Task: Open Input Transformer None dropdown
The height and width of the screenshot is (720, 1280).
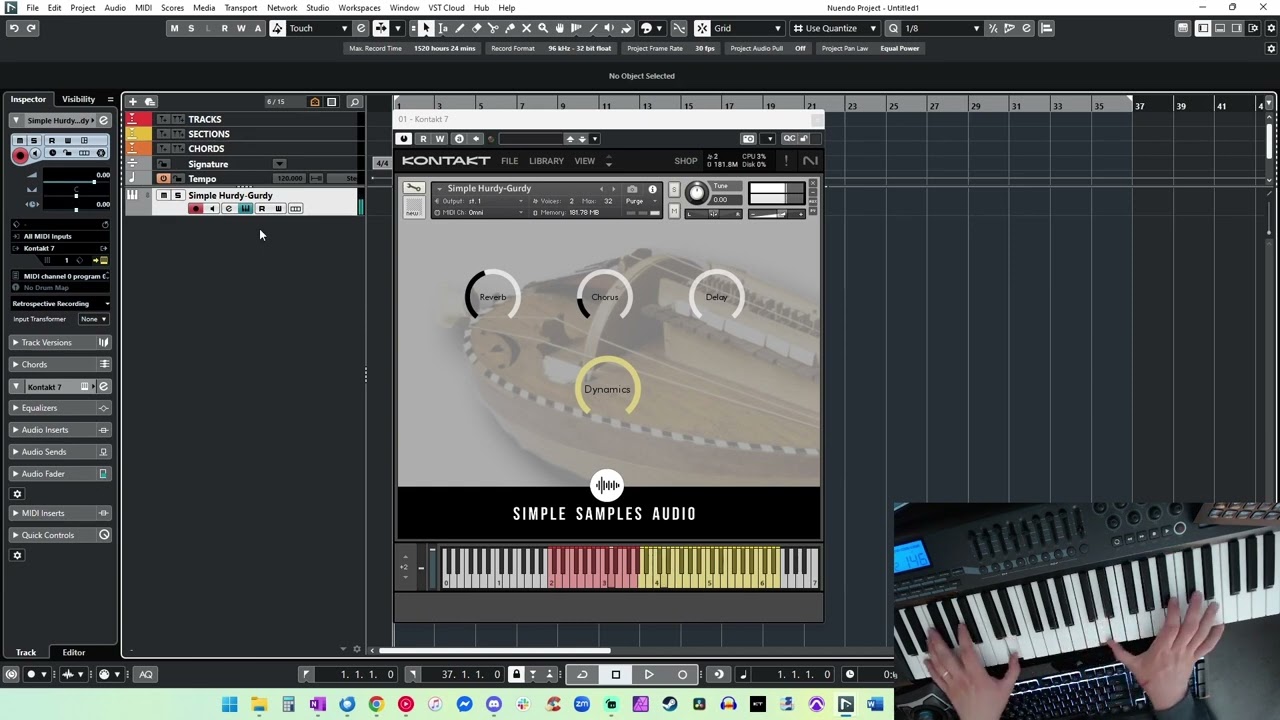Action: point(94,319)
